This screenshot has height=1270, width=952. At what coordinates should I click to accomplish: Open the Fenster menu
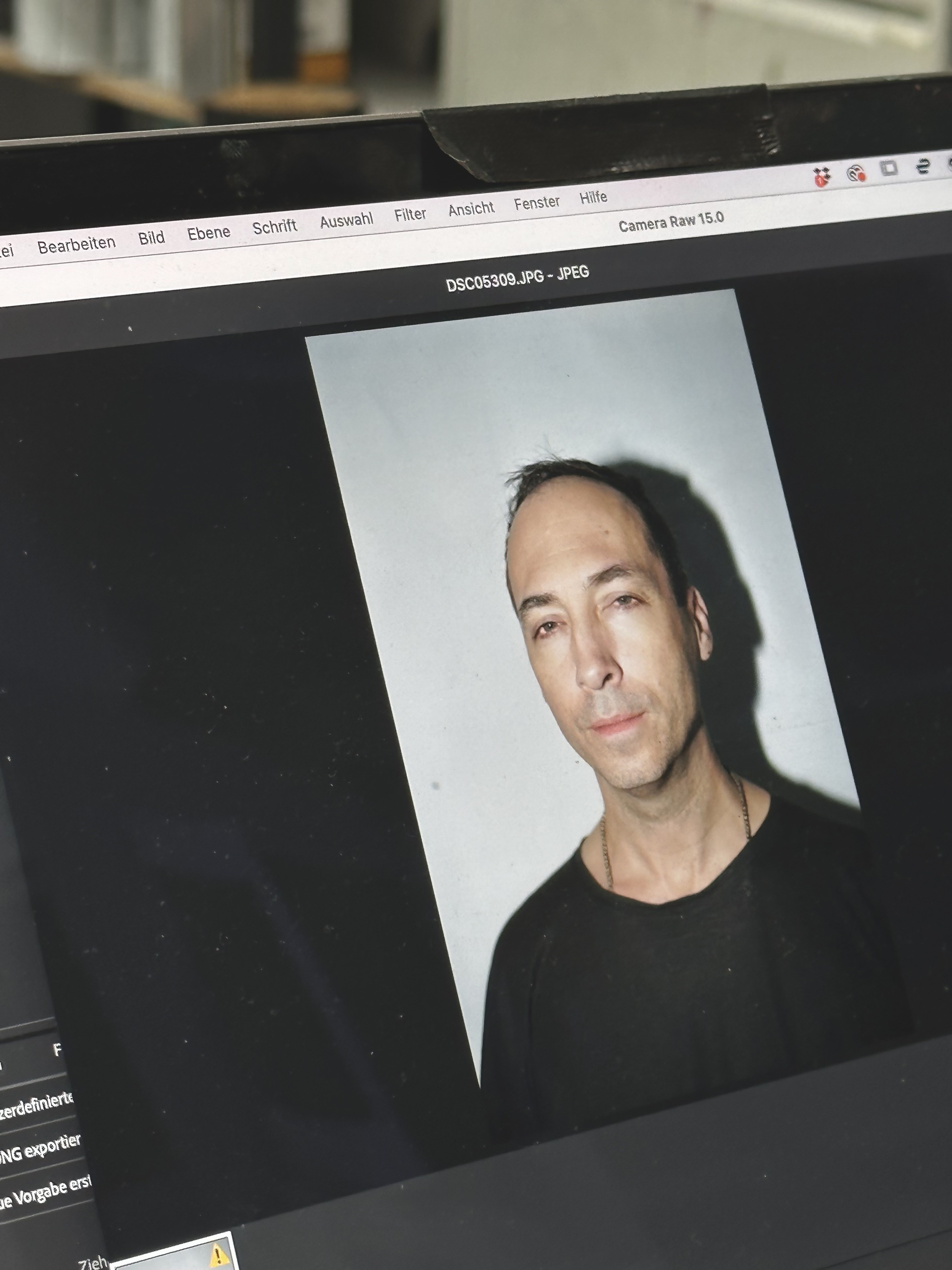pyautogui.click(x=536, y=203)
